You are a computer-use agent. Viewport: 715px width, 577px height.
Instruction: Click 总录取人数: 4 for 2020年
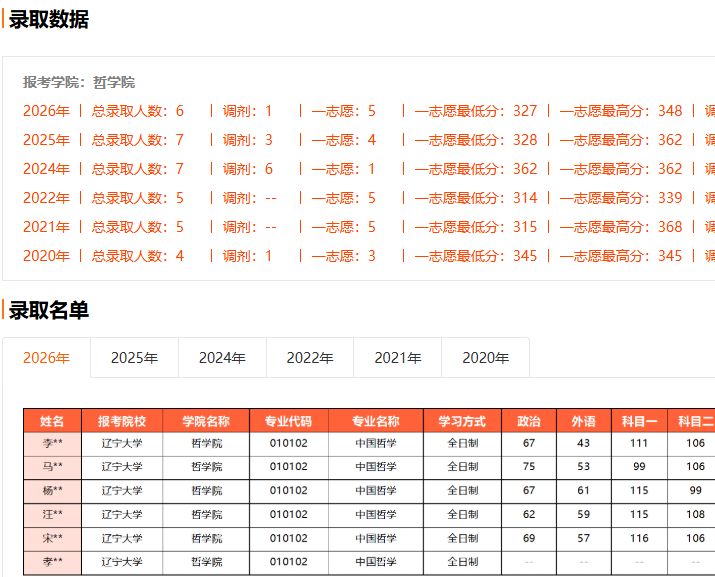tap(138, 256)
